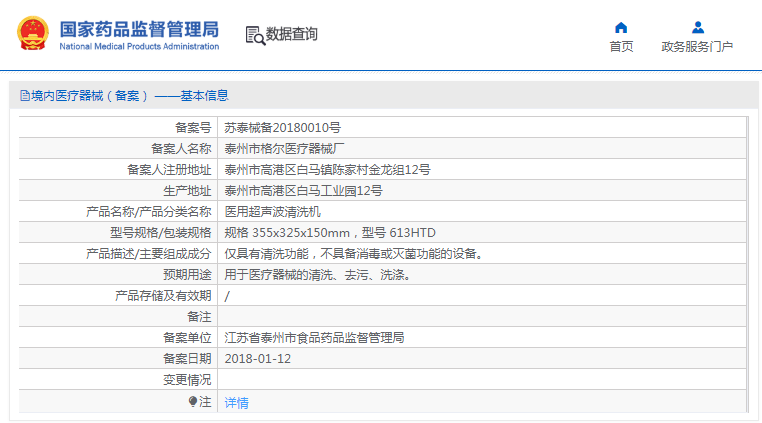The height and width of the screenshot is (423, 762).
Task: Select the date 2018-01-12
Action: coord(258,359)
